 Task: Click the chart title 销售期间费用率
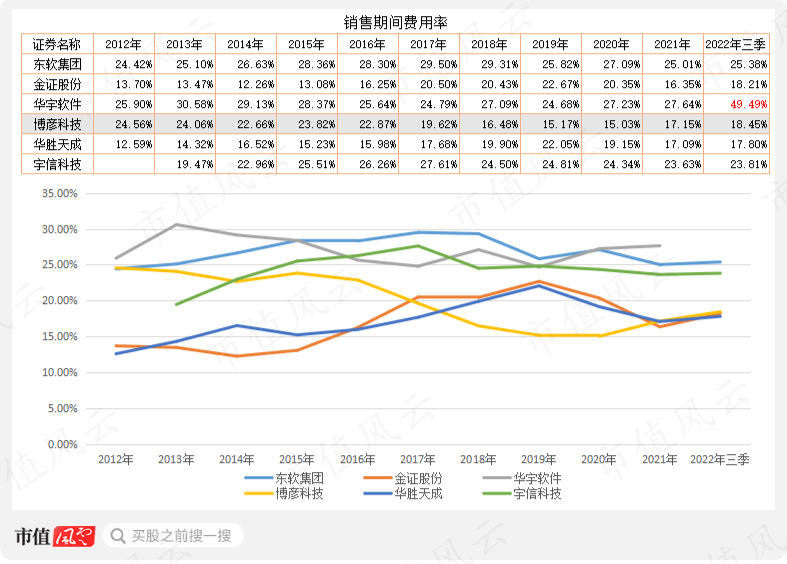pyautogui.click(x=395, y=22)
